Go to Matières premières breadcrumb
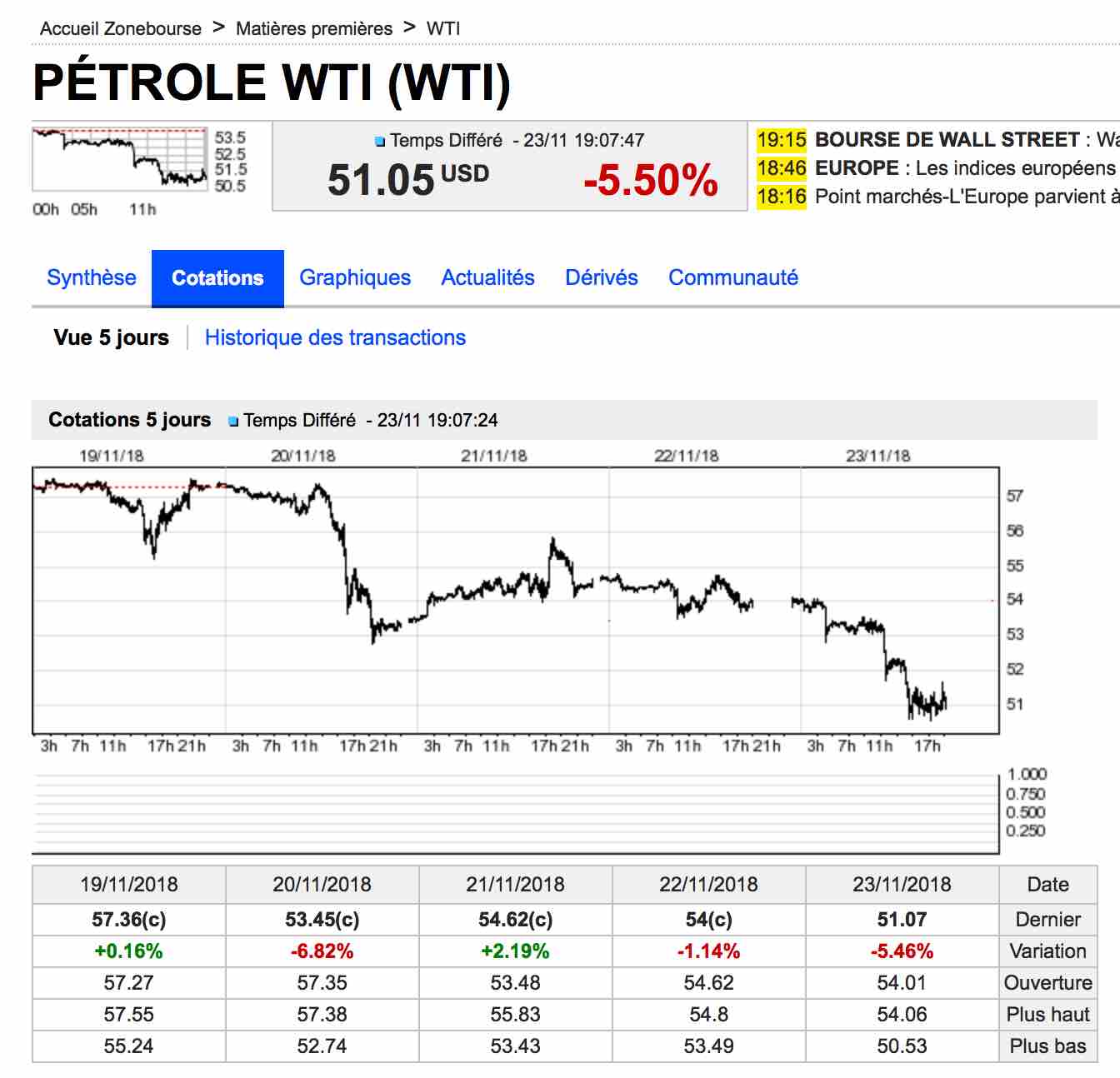Image resolution: width=1120 pixels, height=1078 pixels. [314, 28]
